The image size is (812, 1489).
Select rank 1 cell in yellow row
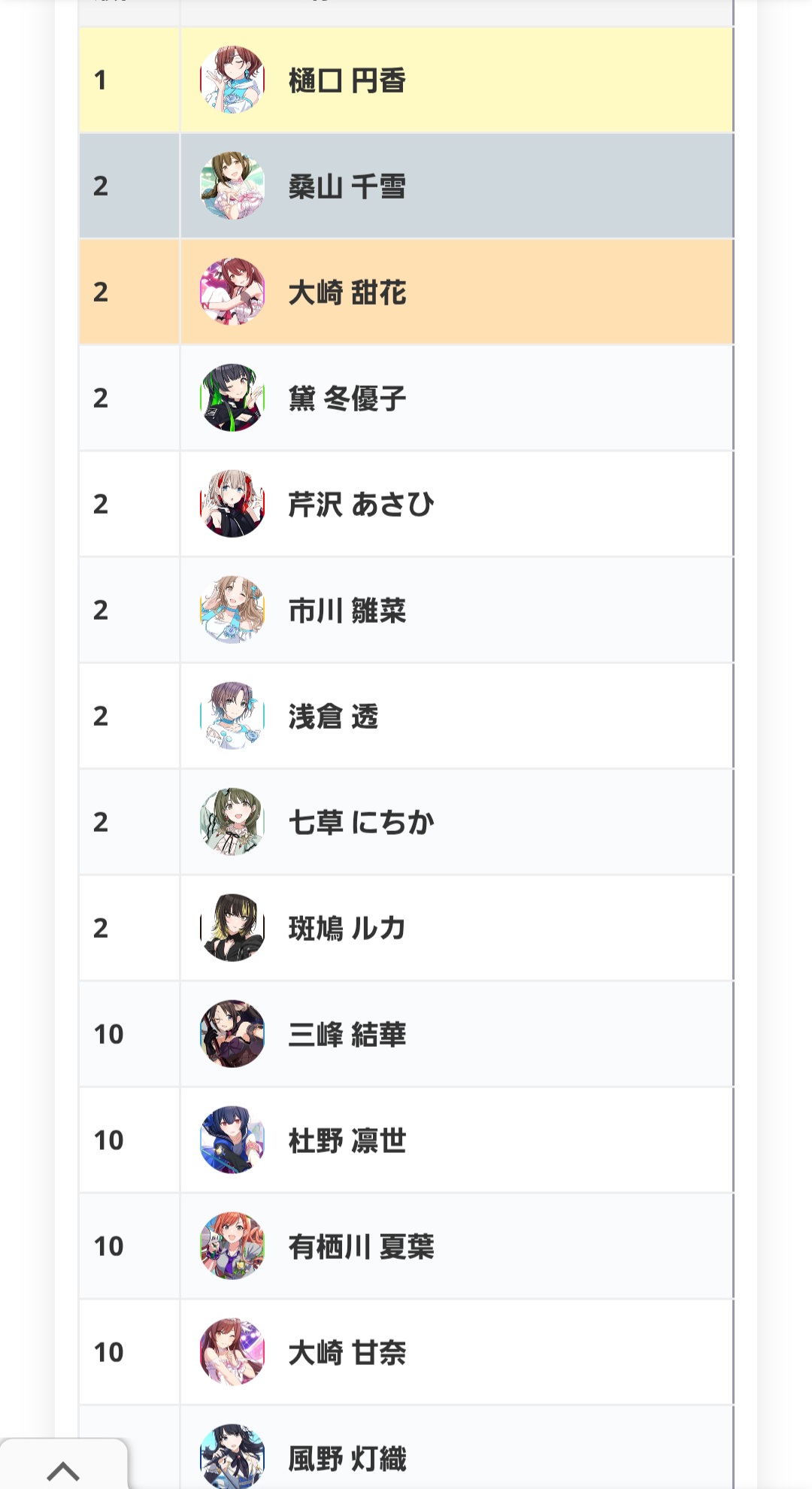click(129, 80)
